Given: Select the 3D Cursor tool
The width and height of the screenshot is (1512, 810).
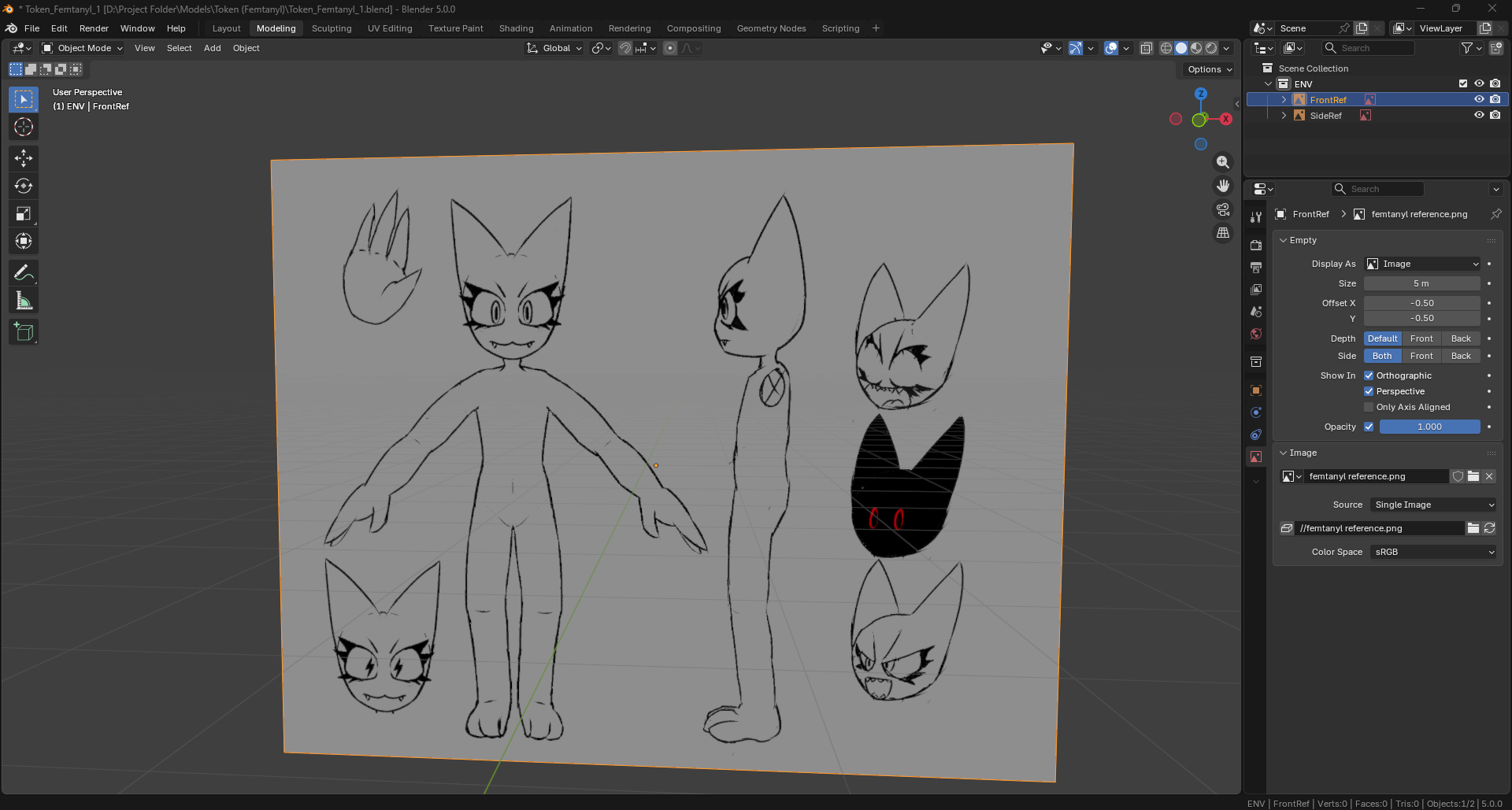Looking at the screenshot, I should point(24,127).
